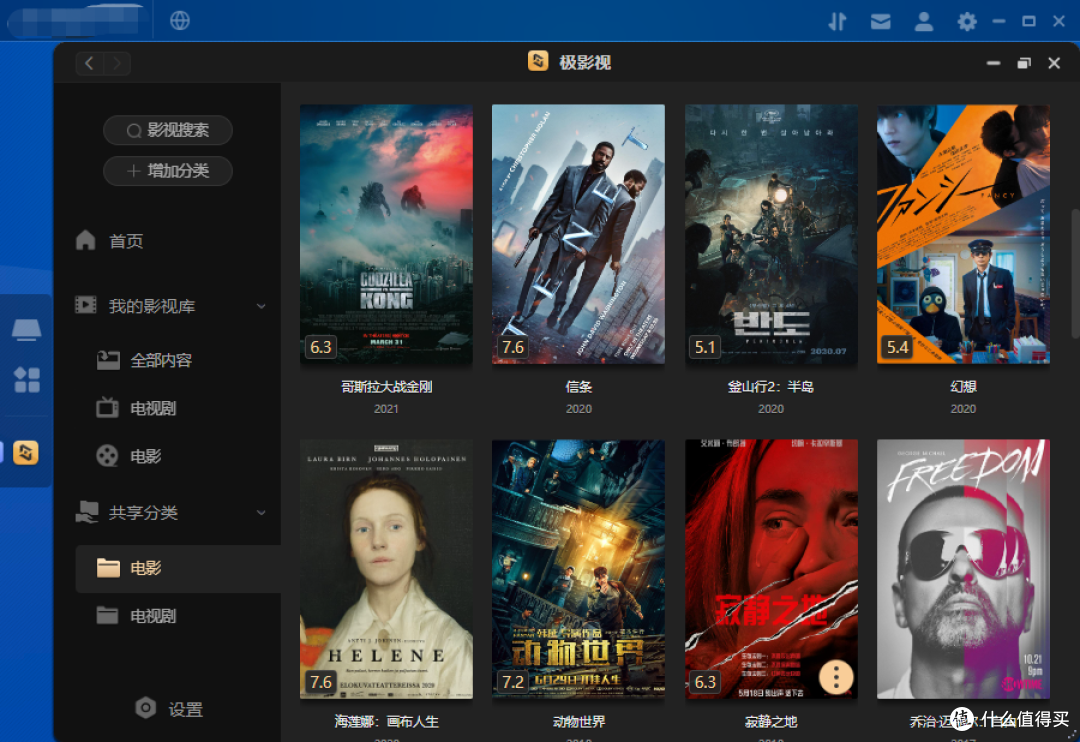Click the 极影视 window title text

point(585,63)
